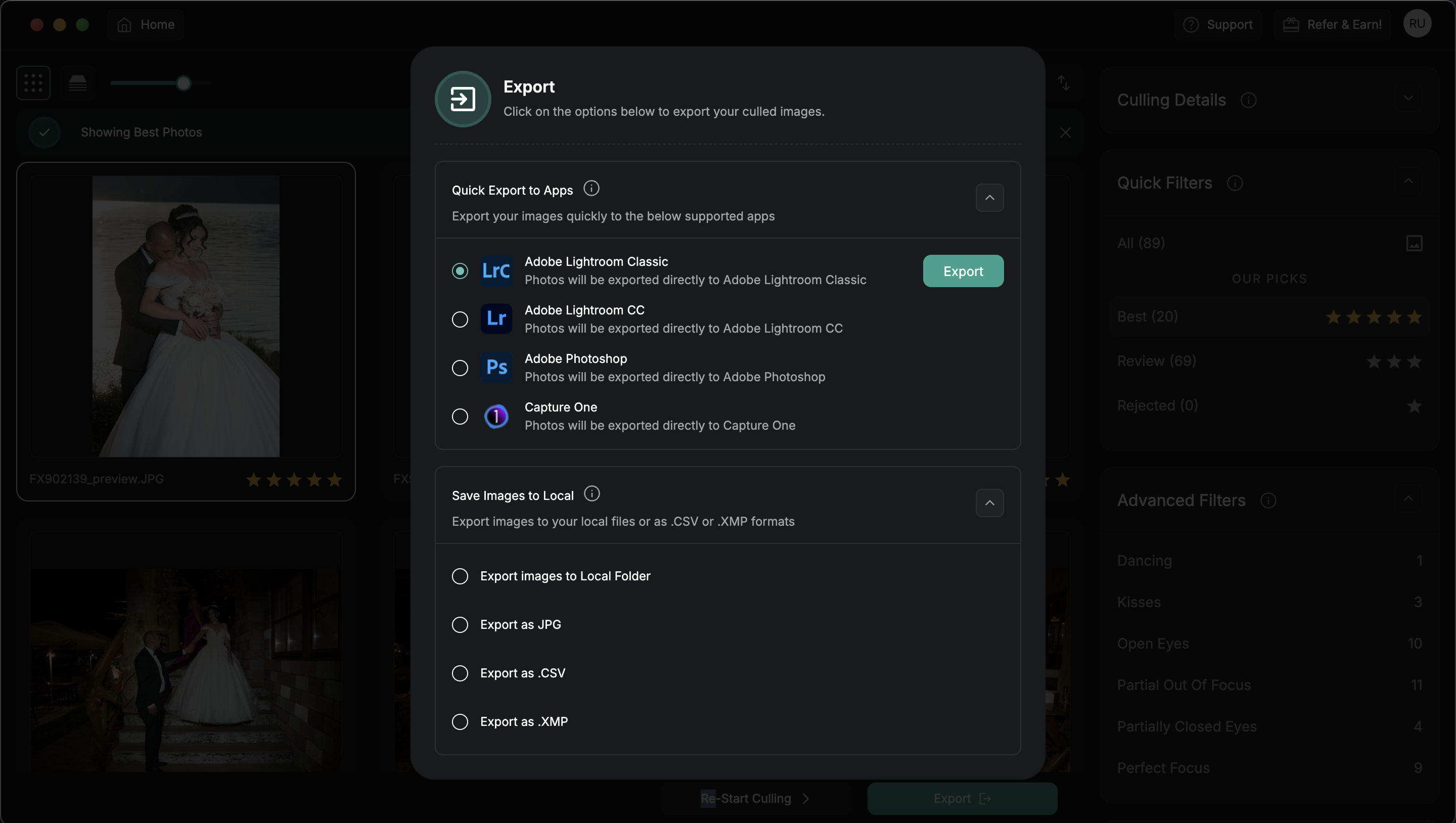This screenshot has height=823, width=1456.
Task: Dismiss the Showing Best Photos banner
Action: 1065,132
